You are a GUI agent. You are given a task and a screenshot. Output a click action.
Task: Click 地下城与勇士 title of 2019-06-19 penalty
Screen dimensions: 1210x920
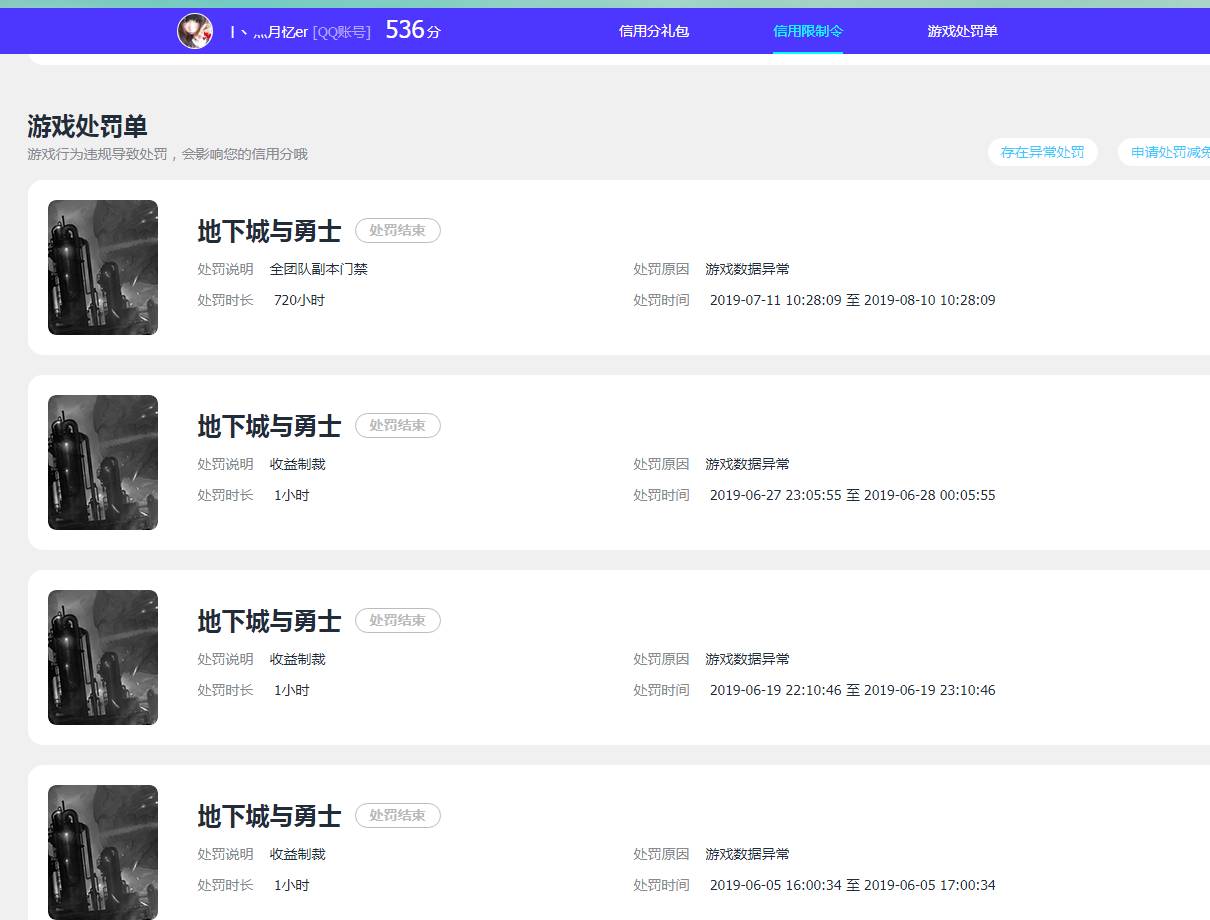[x=269, y=621]
